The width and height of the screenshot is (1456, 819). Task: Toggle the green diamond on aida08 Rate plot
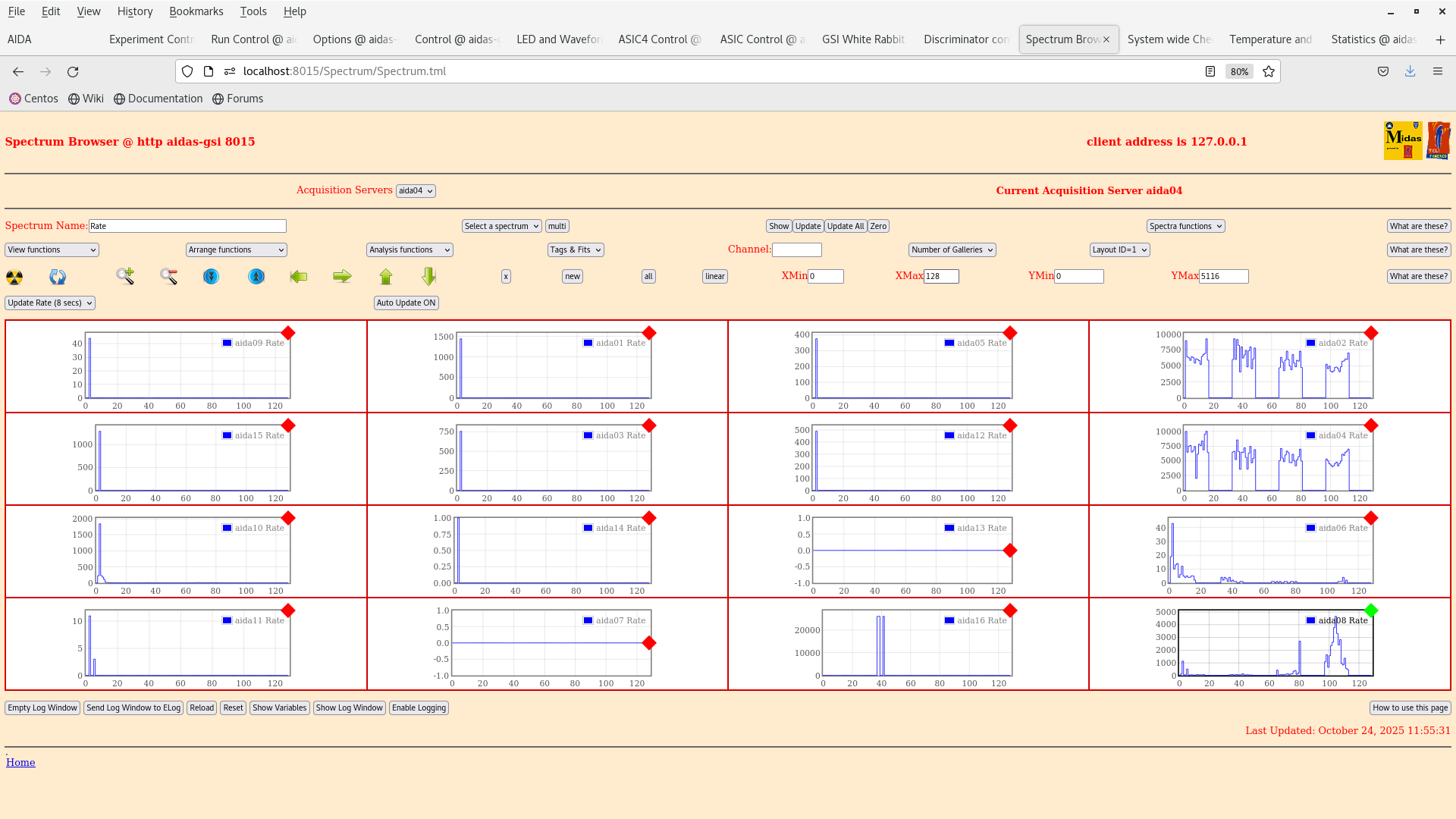click(x=1371, y=610)
